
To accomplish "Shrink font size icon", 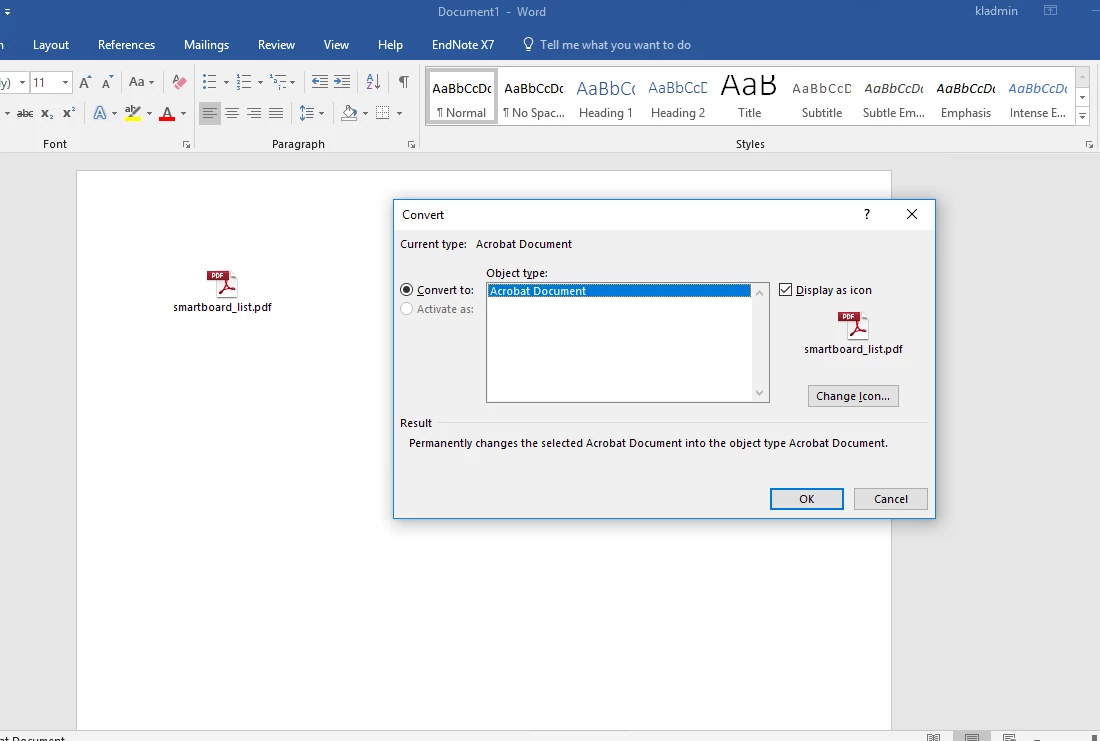I will point(107,82).
